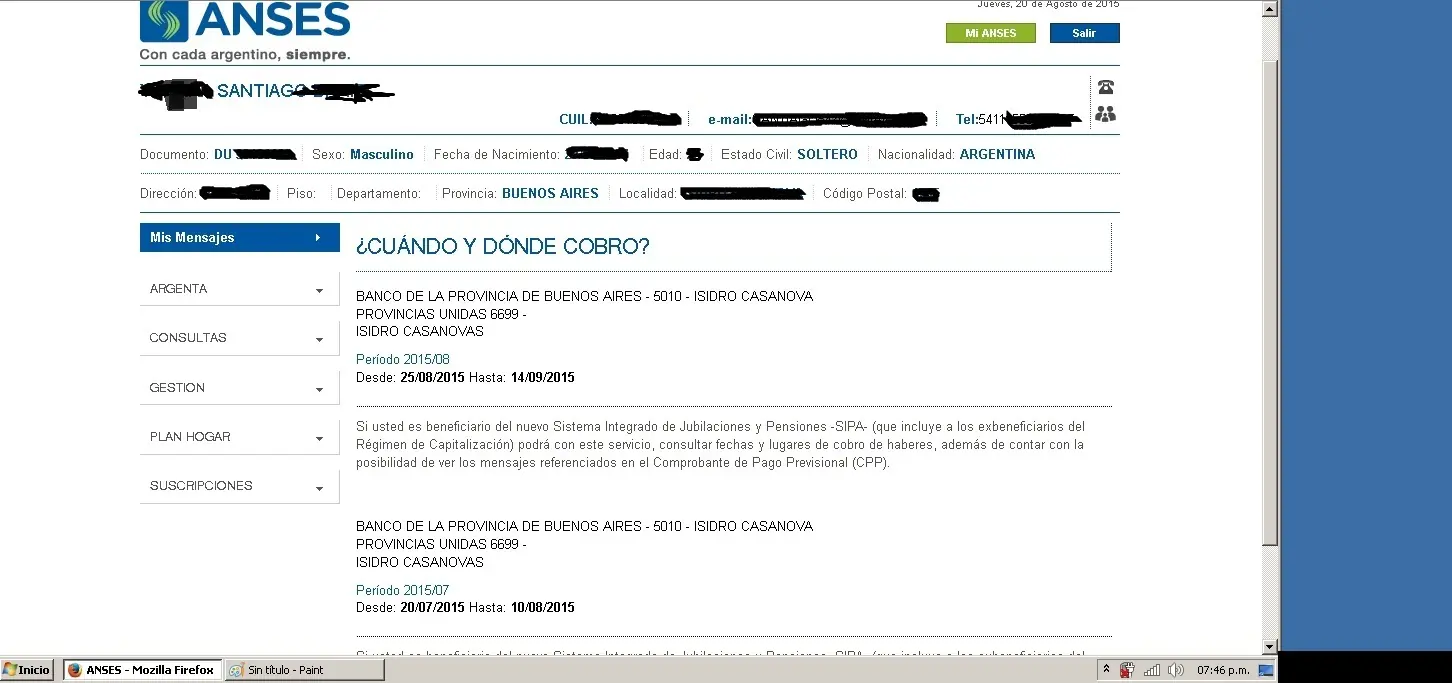Screen dimensions: 1452x683
Task: Click the volume speaker tray icon
Action: (1176, 670)
